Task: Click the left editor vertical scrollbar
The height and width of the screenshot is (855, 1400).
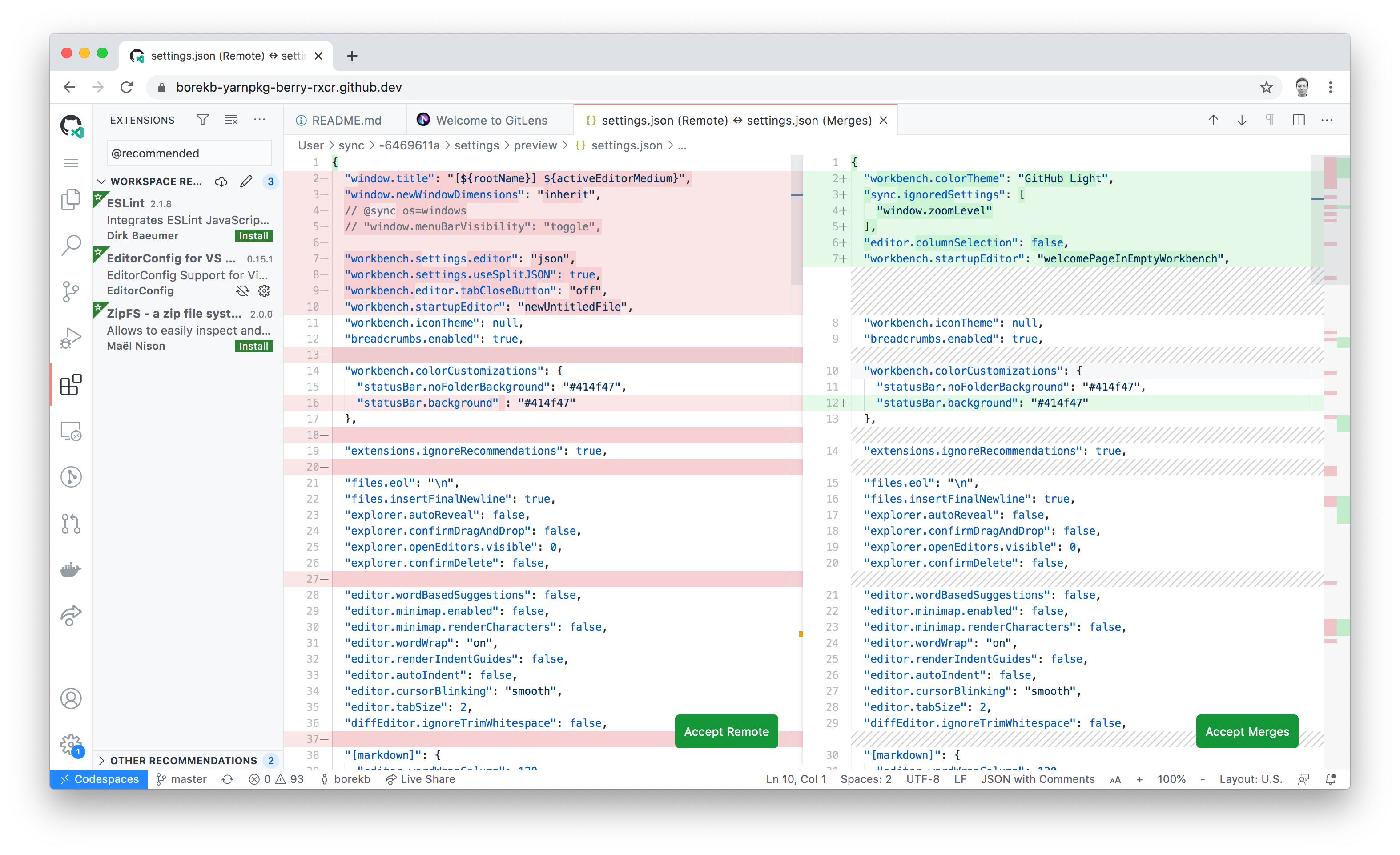Action: tap(797, 219)
